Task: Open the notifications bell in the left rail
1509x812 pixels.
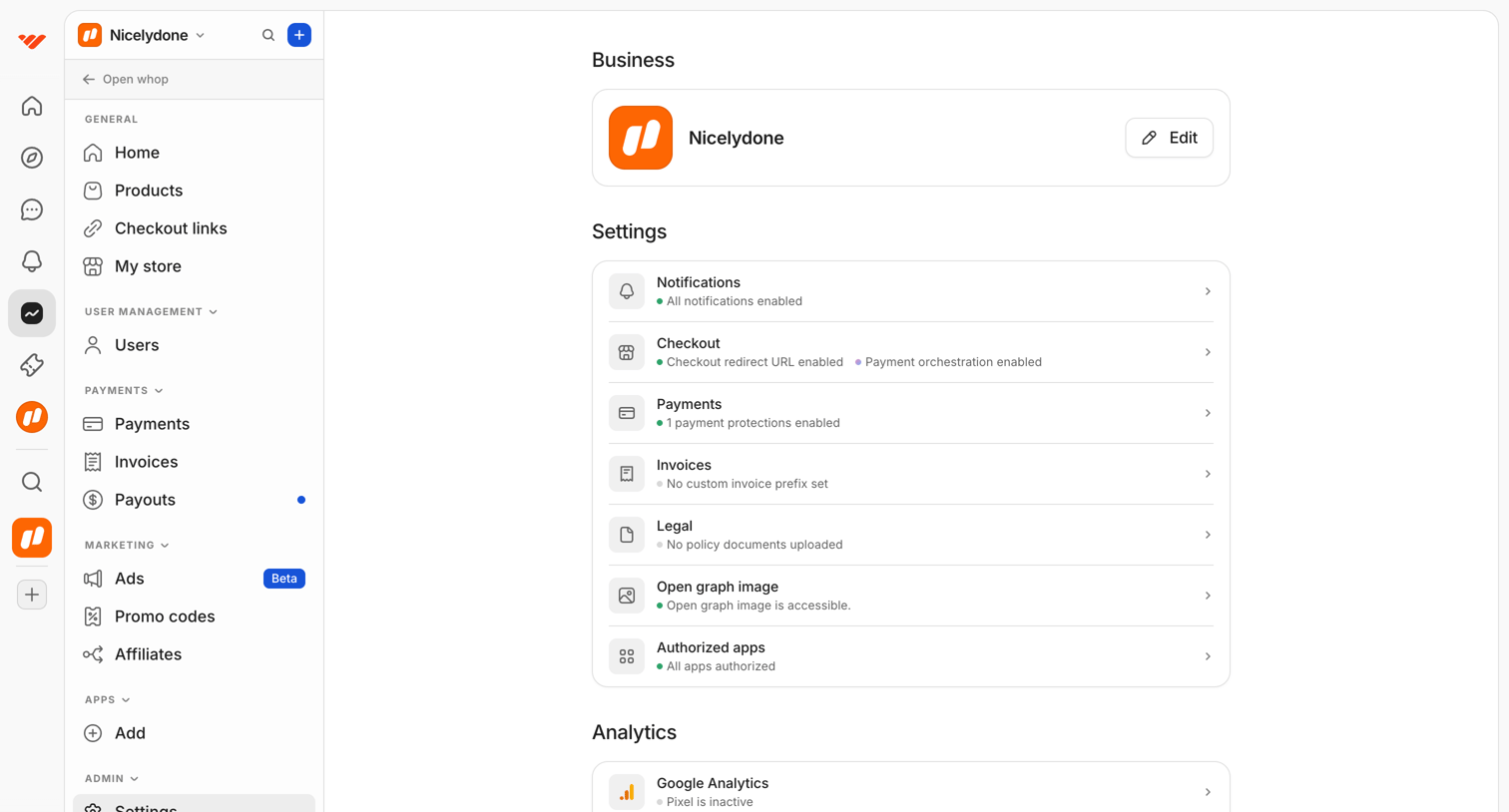Action: pyautogui.click(x=32, y=261)
